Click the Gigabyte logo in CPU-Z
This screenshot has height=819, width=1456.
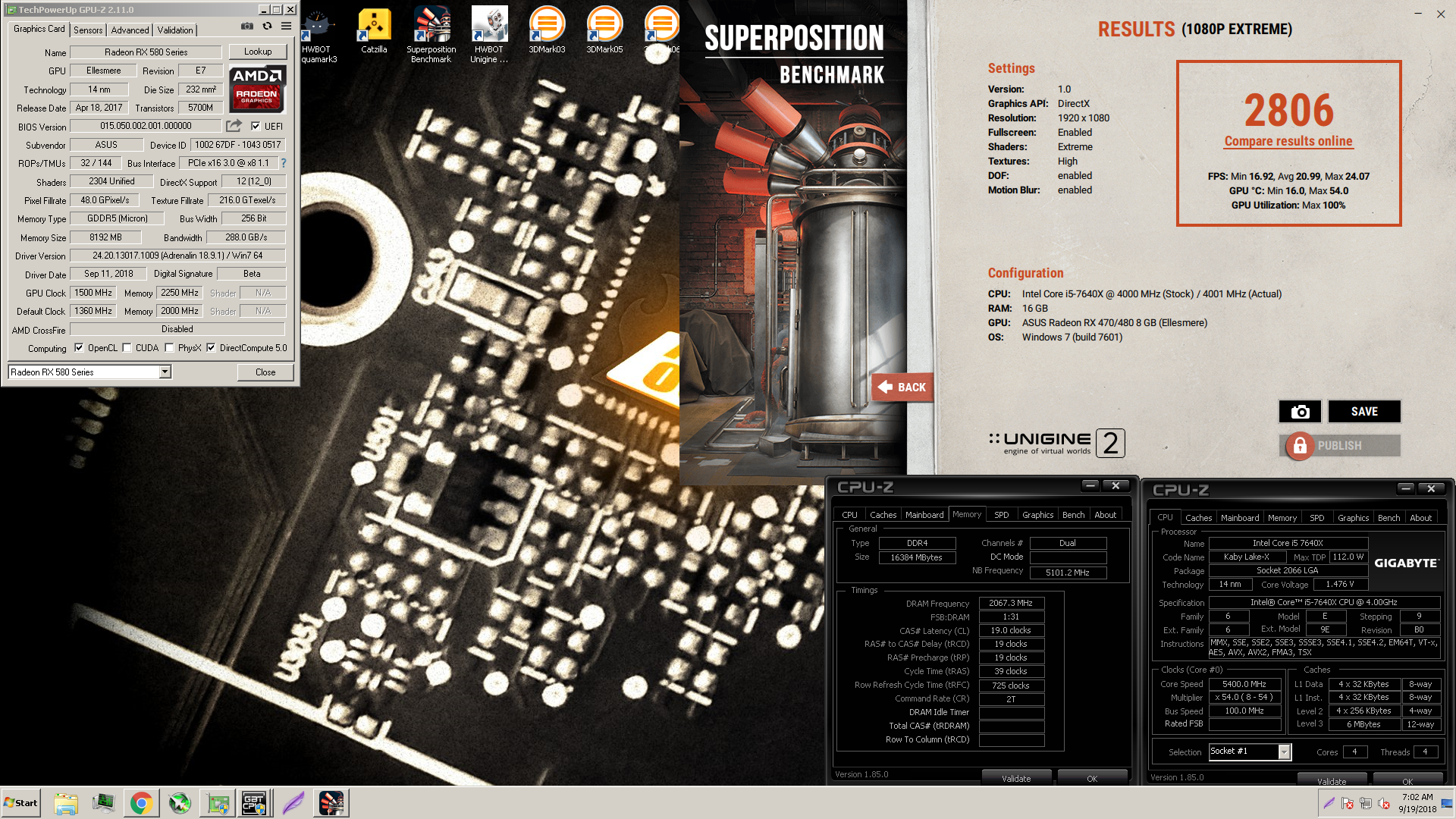1406,563
